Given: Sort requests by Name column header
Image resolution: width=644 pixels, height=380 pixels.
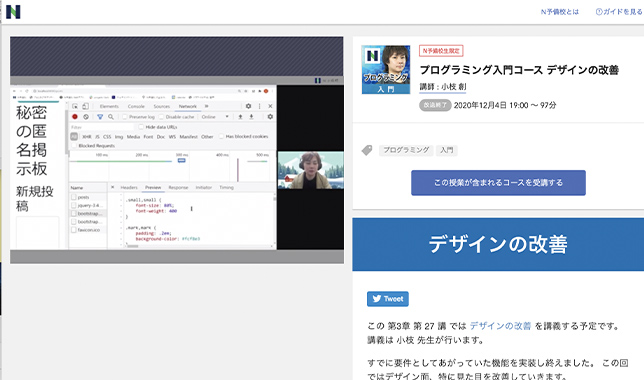Looking at the screenshot, I should coord(88,188).
